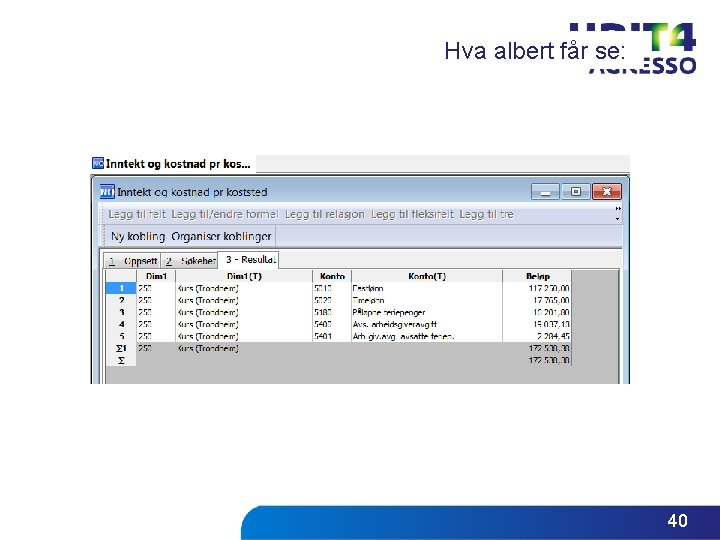Image resolution: width=720 pixels, height=540 pixels.
Task: Click the Konto cell 5020
Action: [x=332, y=300]
